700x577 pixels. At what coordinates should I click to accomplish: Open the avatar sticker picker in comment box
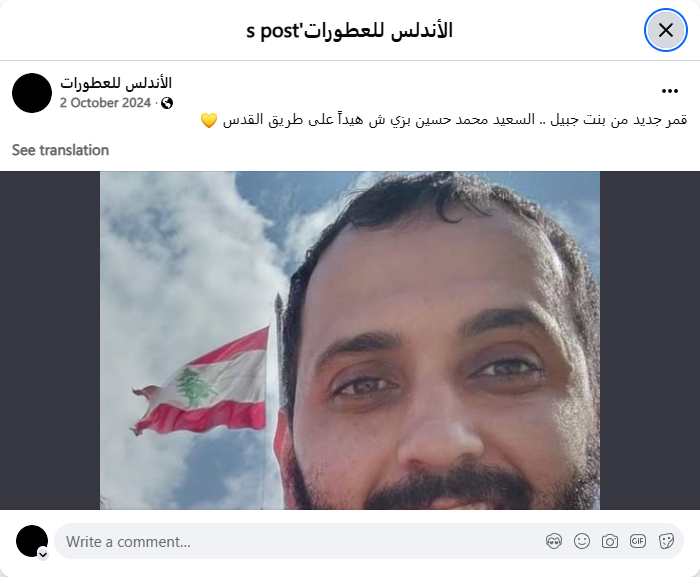554,541
